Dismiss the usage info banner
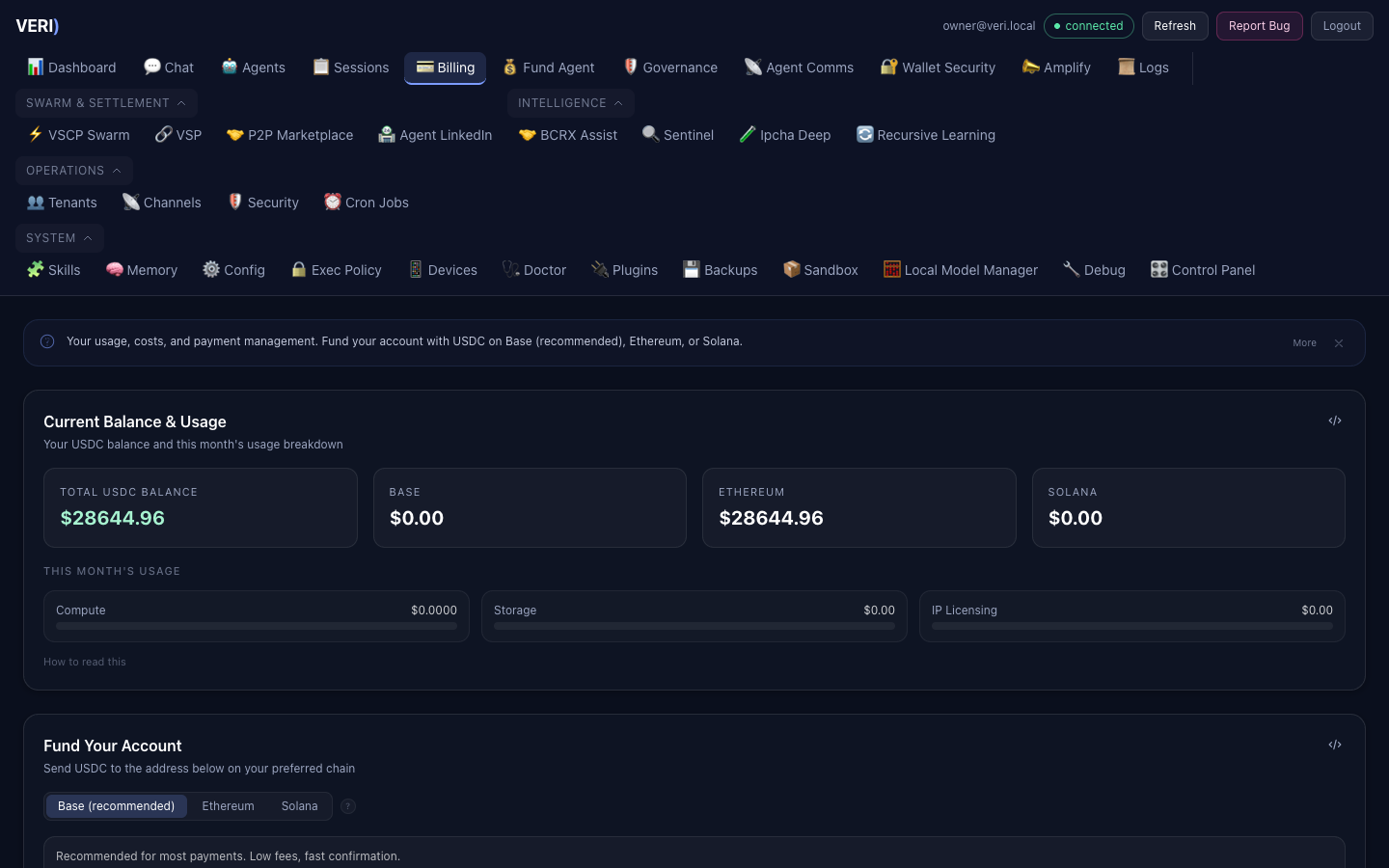Screen dimensions: 1389x868 [x=1339, y=342]
